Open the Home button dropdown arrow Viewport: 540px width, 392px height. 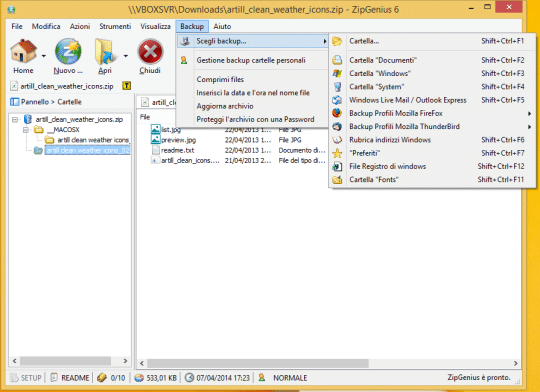coord(44,56)
